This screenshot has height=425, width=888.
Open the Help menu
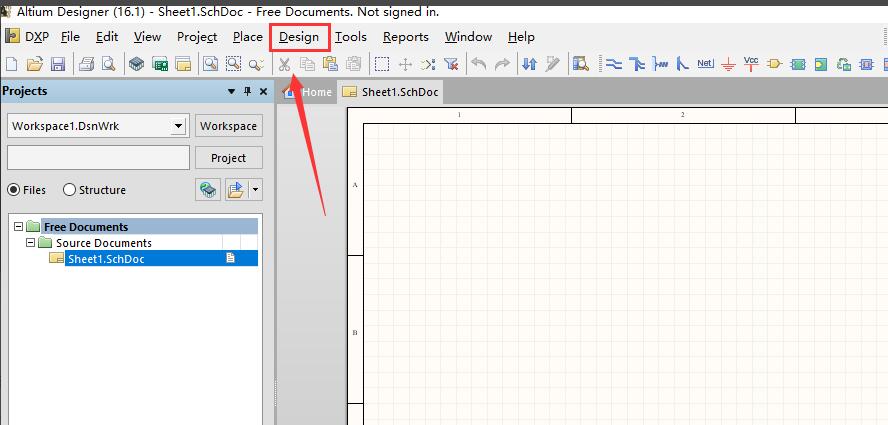(x=521, y=37)
